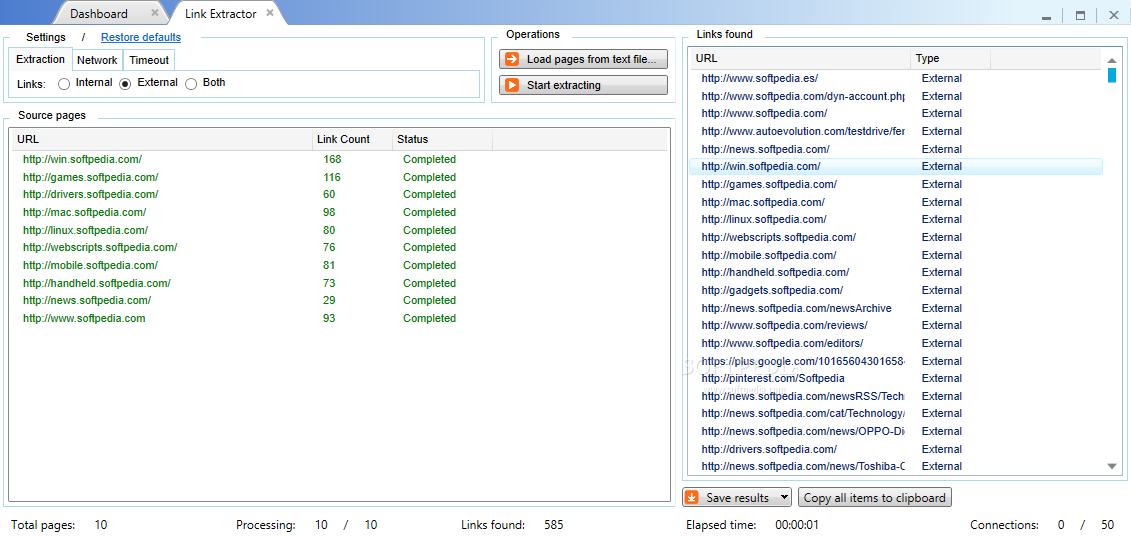Select source page http://news.softpedia.com/
This screenshot has height=538, width=1131.
tap(87, 300)
